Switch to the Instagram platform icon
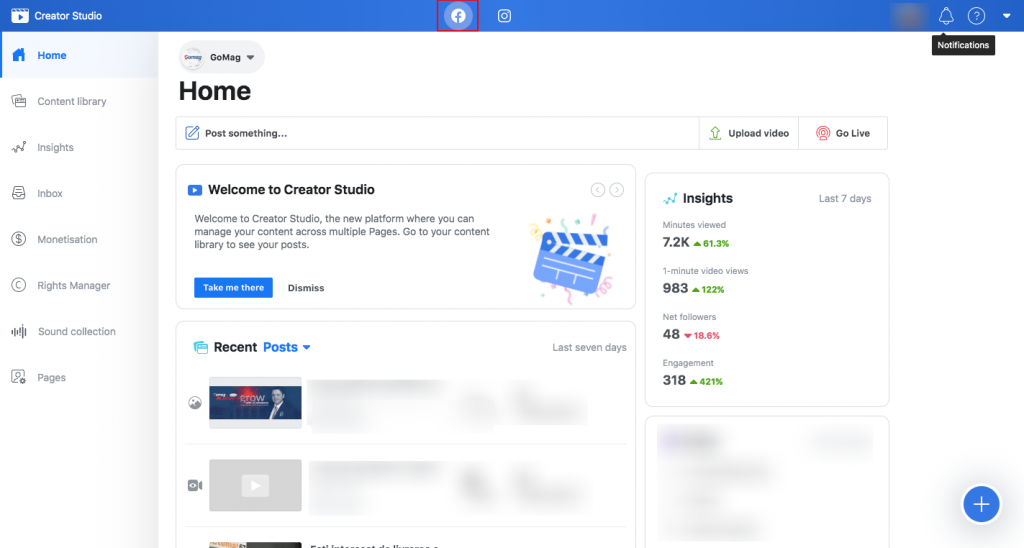Screen dimensions: 1024x548 tap(504, 16)
